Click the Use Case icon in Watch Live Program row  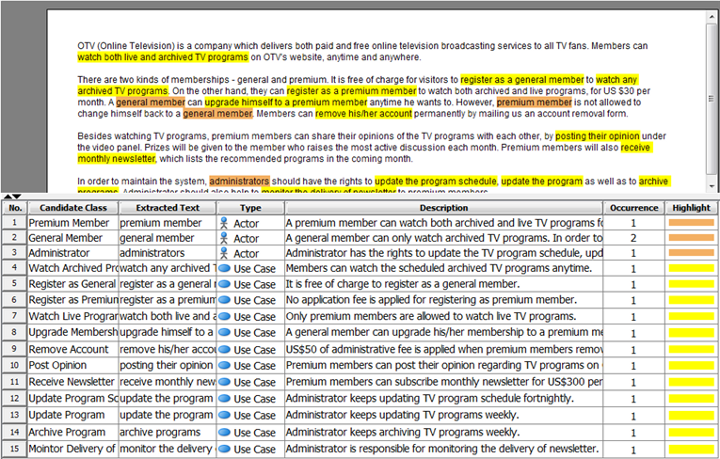tap(224, 316)
